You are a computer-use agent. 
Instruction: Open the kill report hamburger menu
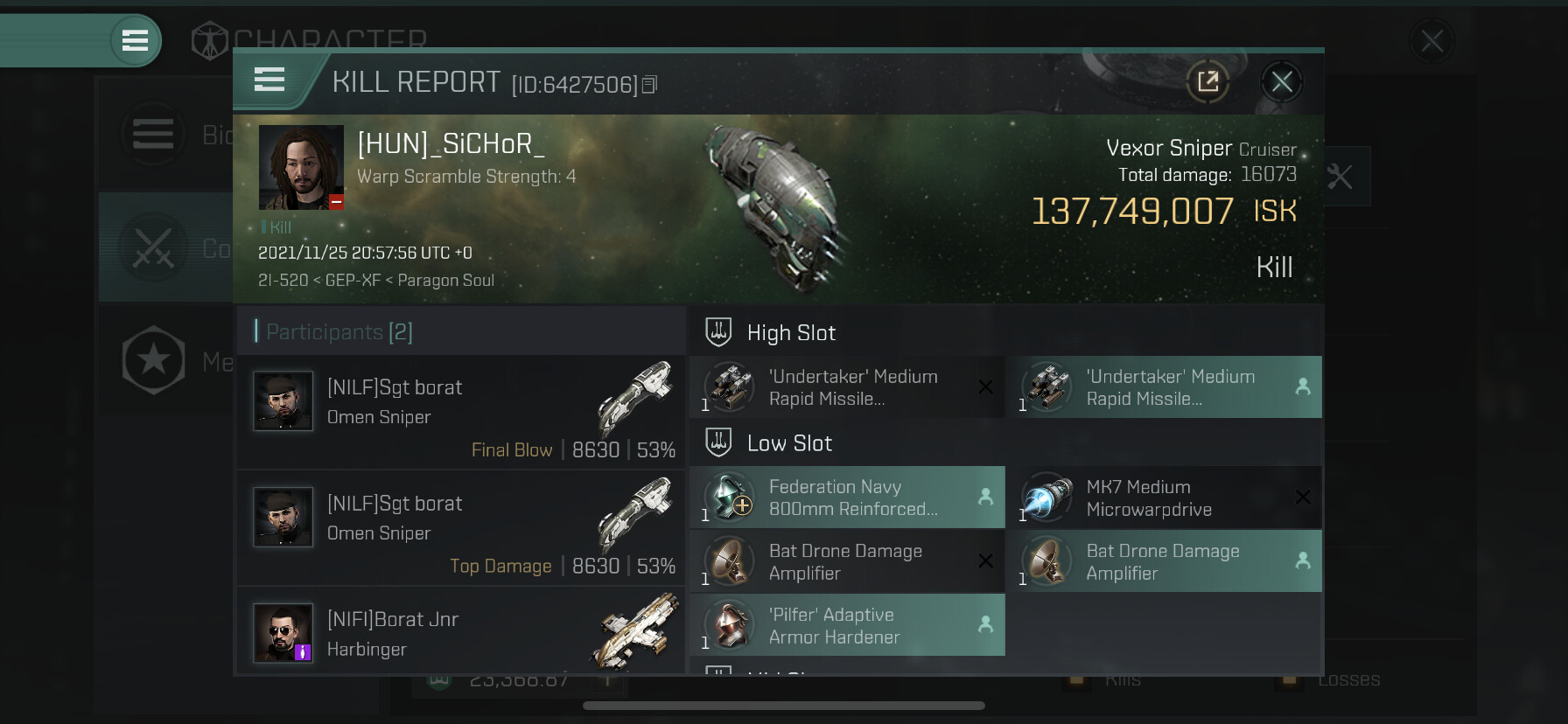(269, 80)
